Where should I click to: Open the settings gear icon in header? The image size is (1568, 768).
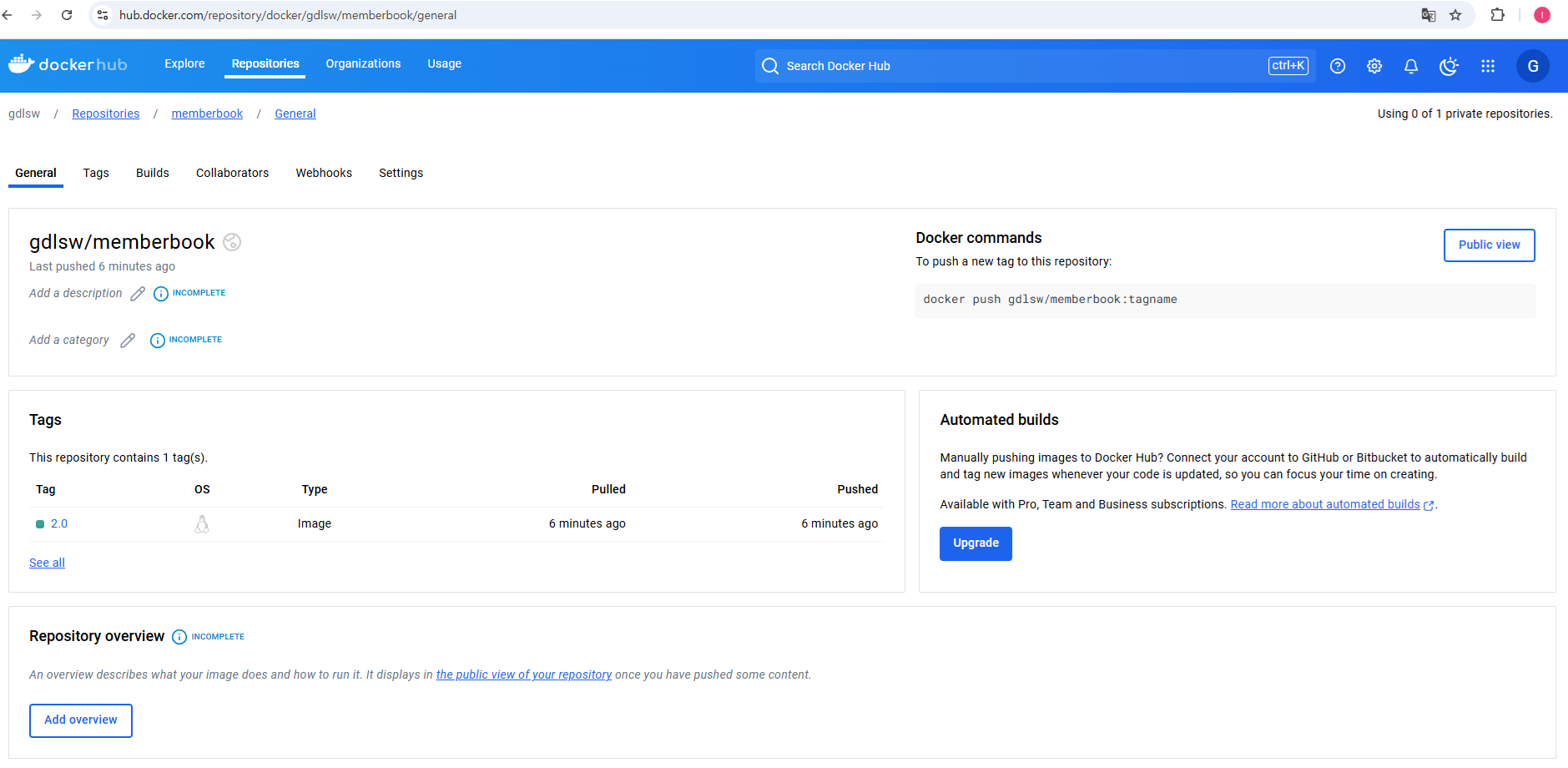coord(1374,66)
